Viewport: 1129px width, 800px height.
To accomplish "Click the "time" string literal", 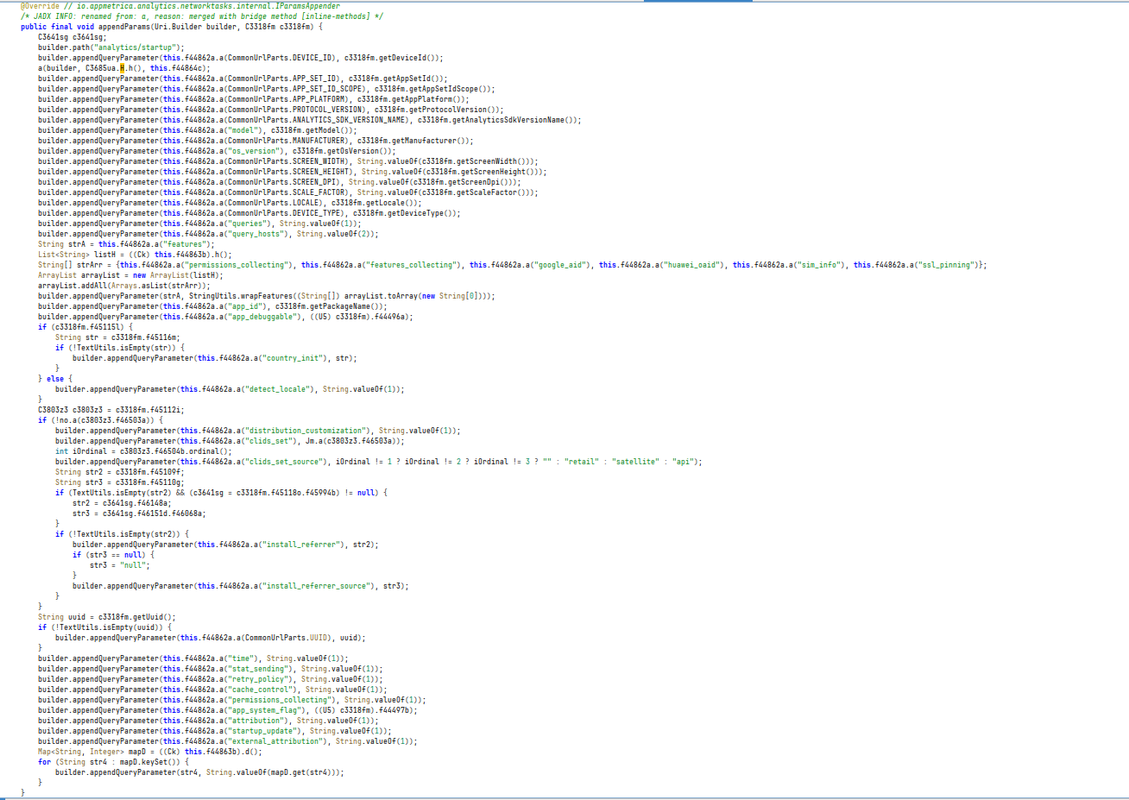I will 240,658.
